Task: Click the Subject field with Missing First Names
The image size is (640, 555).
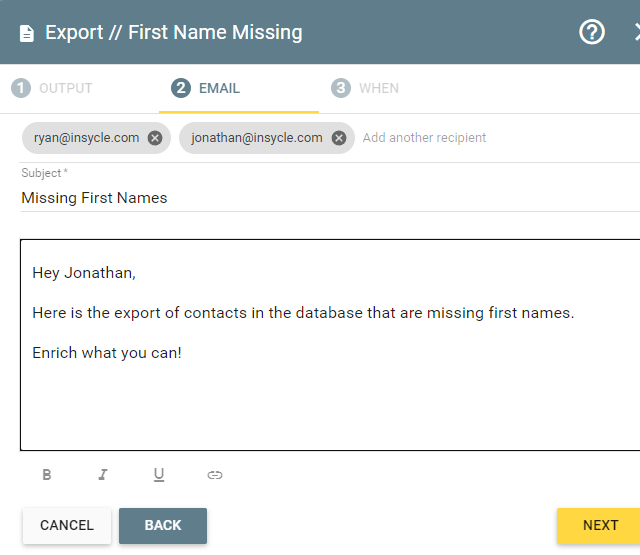Action: tap(330, 198)
